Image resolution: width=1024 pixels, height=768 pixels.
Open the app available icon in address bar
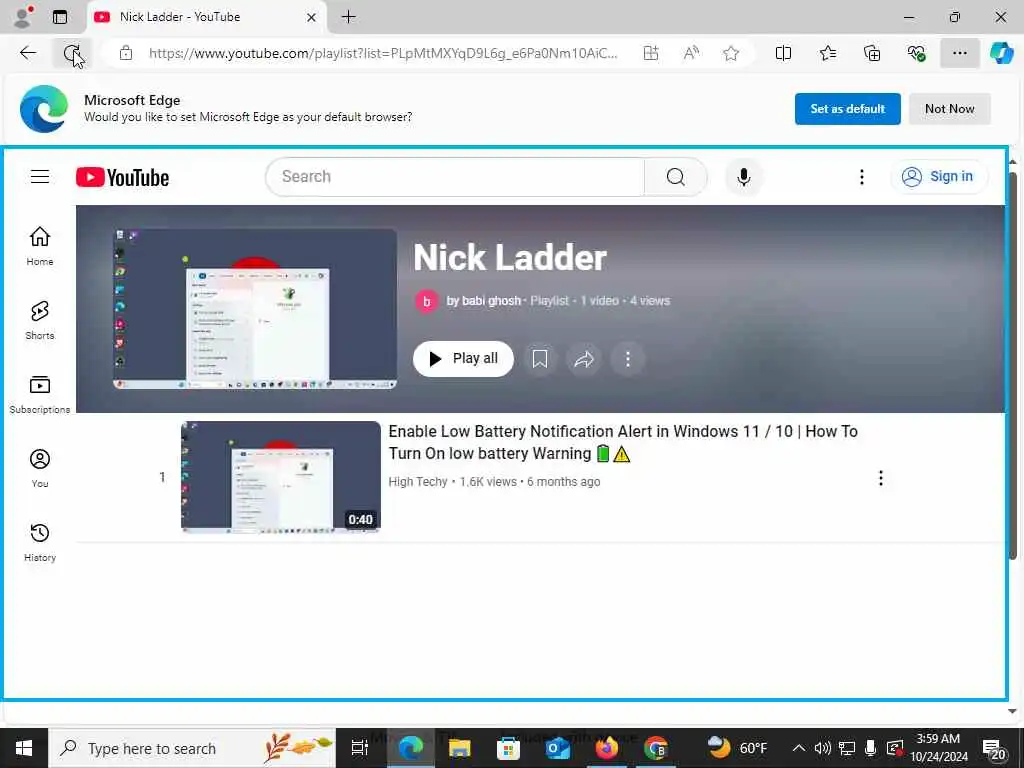[x=650, y=53]
